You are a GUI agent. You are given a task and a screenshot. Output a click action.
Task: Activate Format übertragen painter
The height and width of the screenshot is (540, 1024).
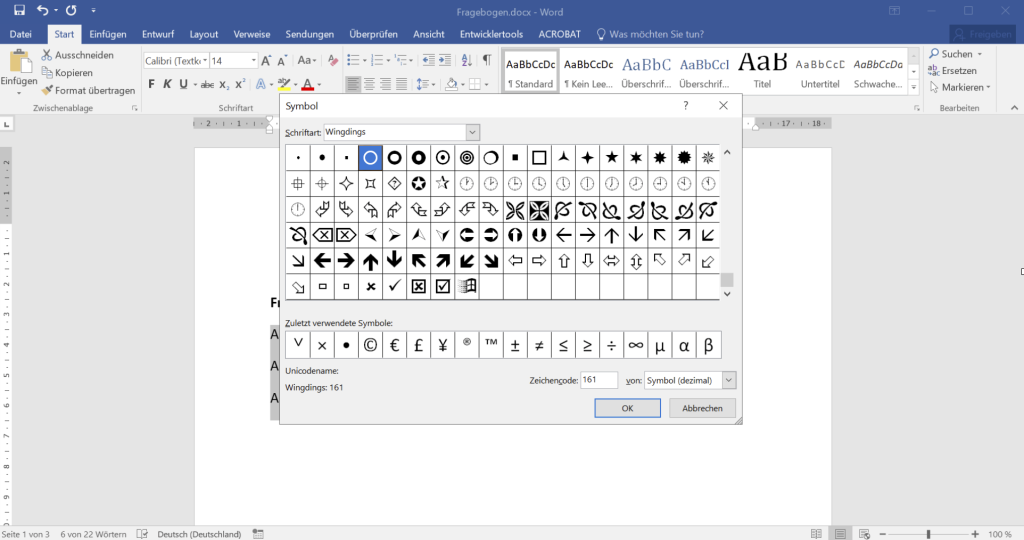tap(88, 90)
